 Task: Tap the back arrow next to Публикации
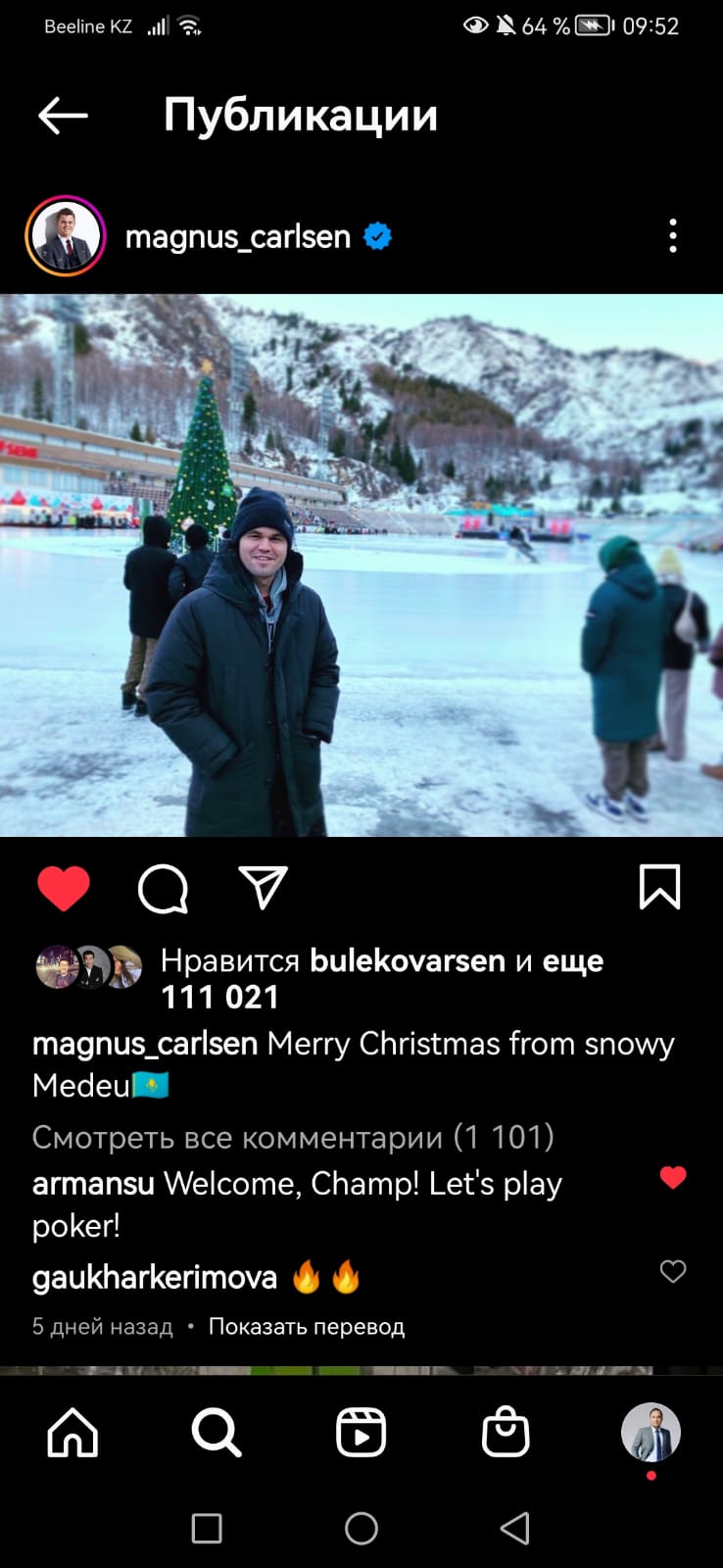63,116
